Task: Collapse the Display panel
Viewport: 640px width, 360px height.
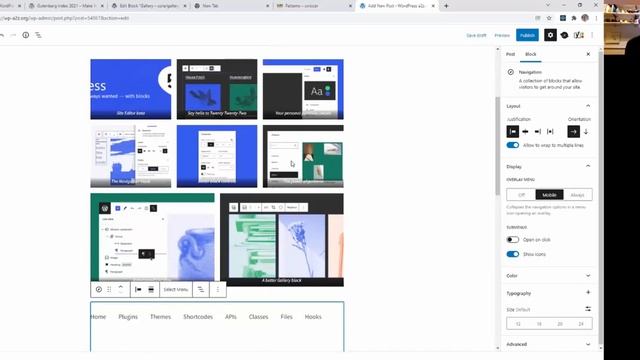Action: coord(588,166)
